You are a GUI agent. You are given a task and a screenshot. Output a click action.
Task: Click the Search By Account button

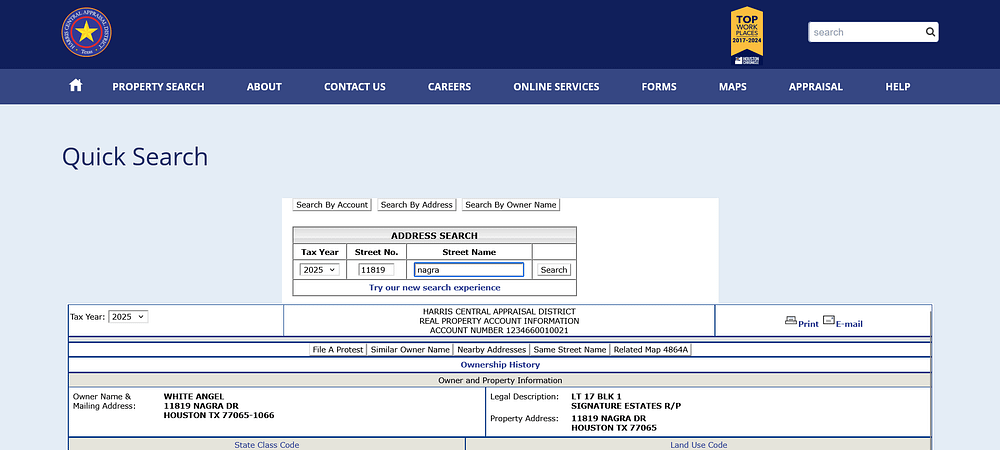(332, 205)
